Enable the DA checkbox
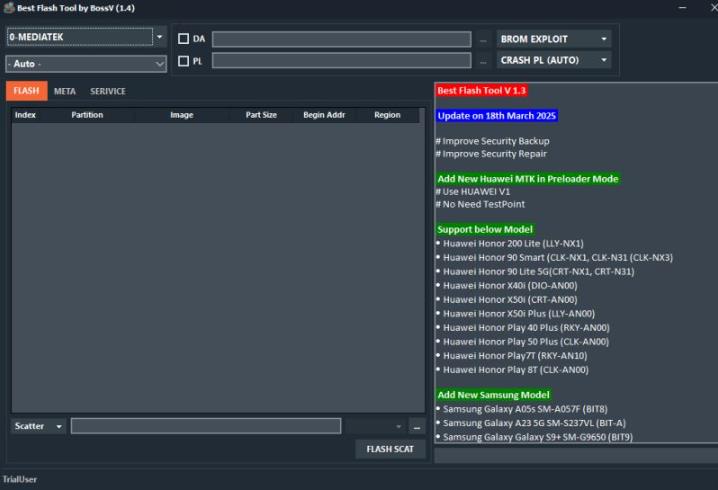The image size is (718, 490). coord(183,39)
